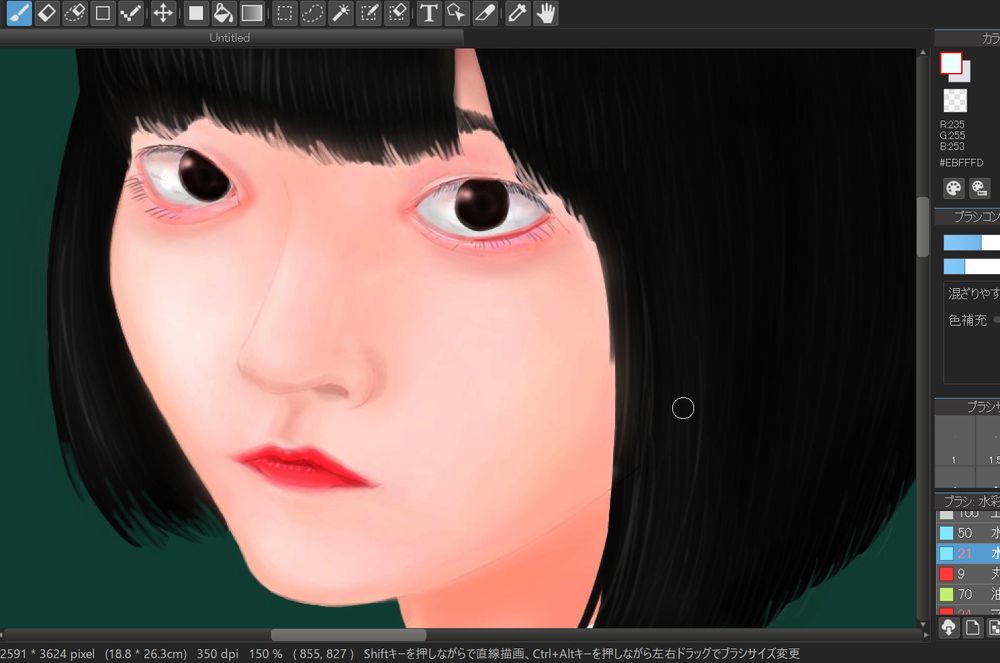
Task: Select the Selection Pen tool
Action: [x=369, y=13]
